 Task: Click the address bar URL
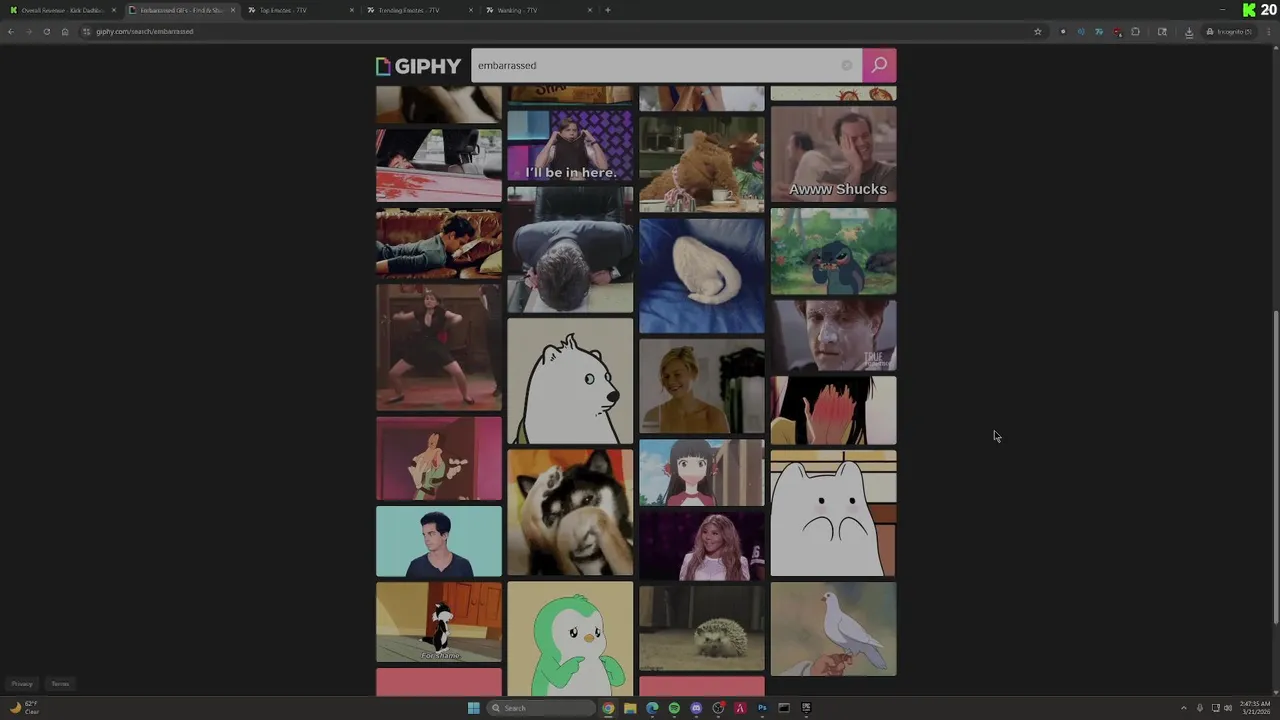pos(145,31)
